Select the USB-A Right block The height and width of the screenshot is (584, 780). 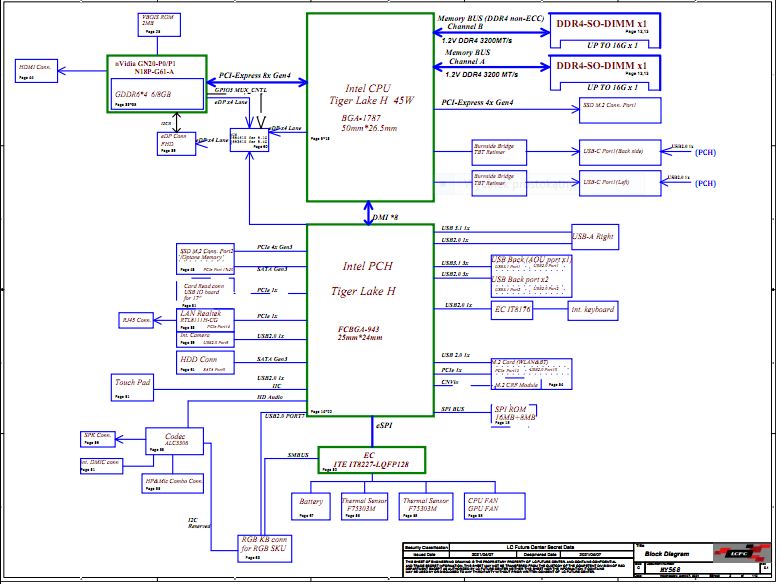click(595, 237)
